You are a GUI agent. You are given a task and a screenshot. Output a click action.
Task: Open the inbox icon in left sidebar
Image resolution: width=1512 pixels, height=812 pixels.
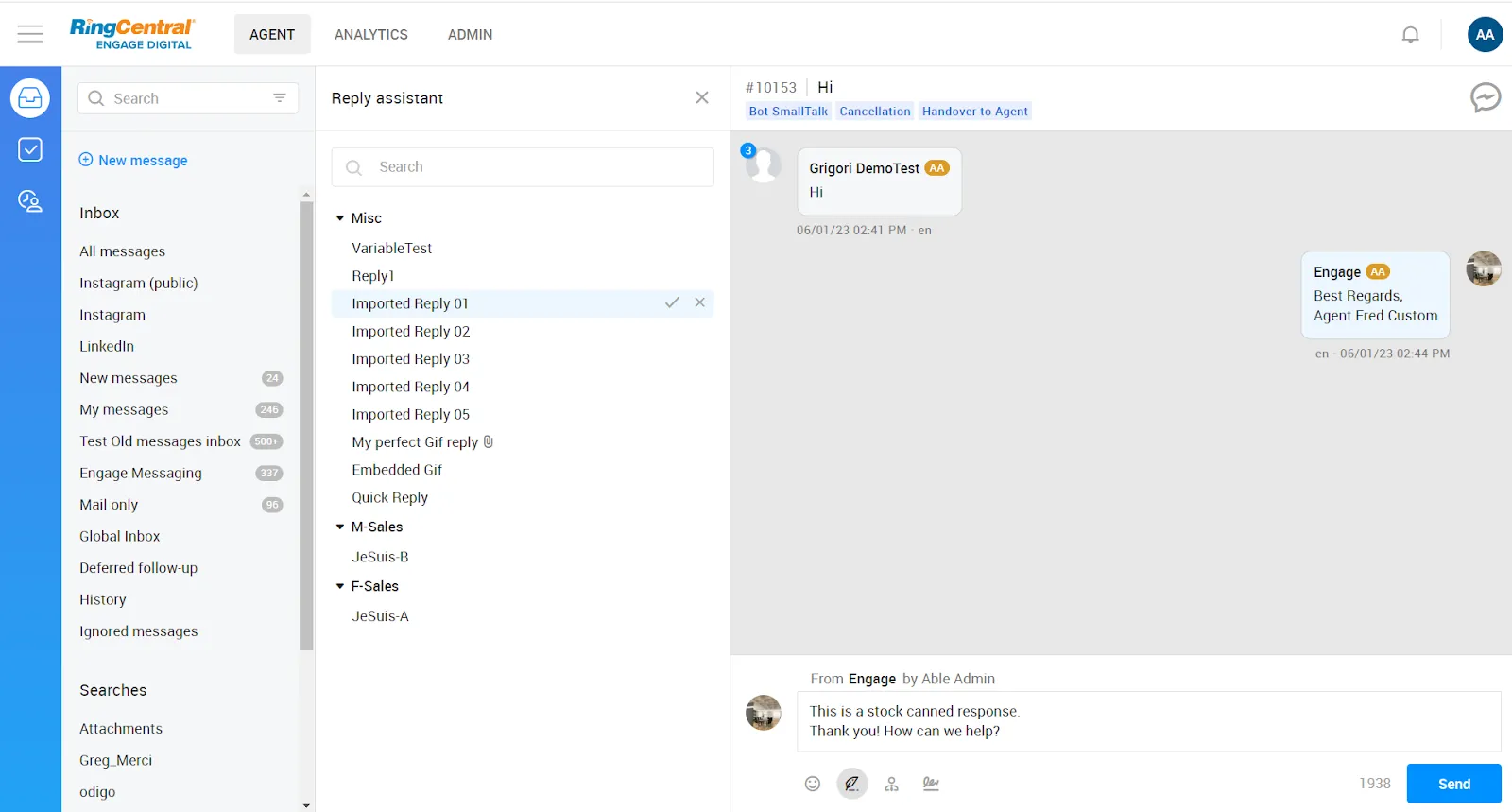pos(30,98)
